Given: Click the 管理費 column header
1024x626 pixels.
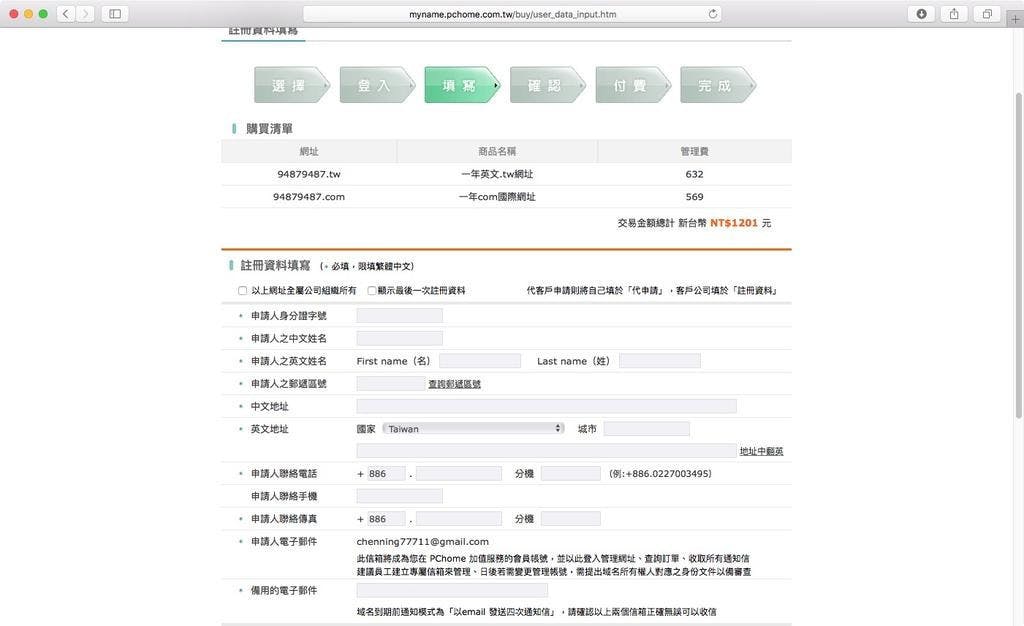Looking at the screenshot, I should [694, 151].
